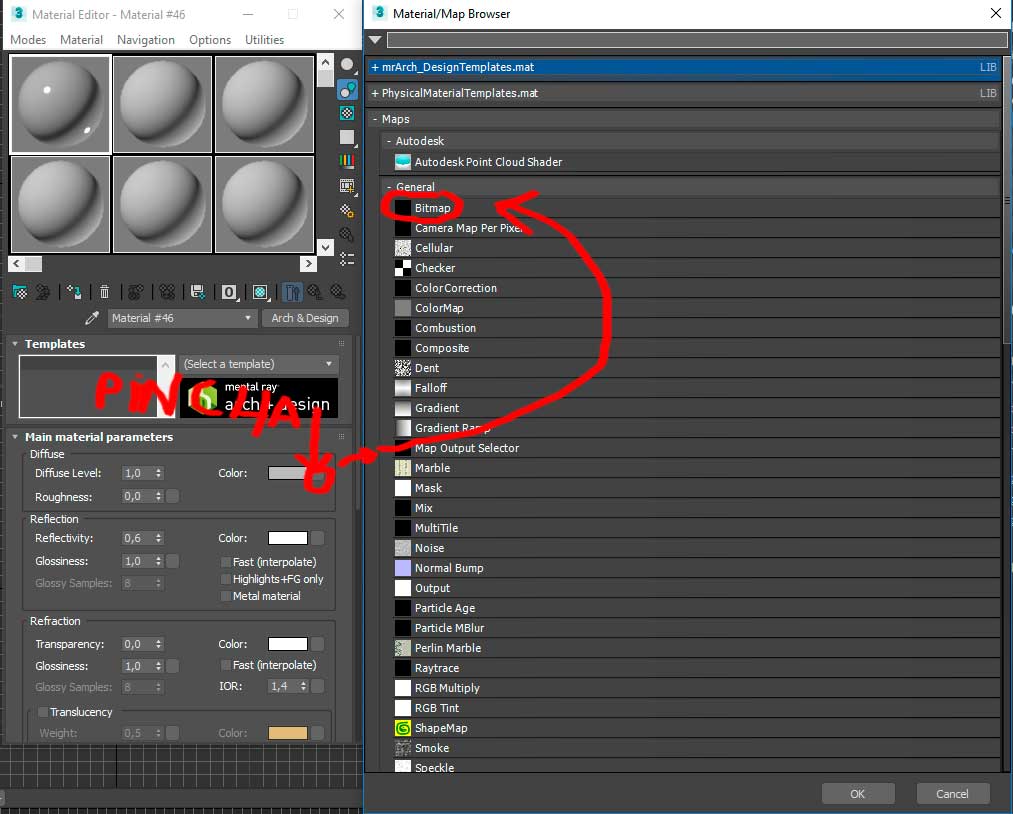This screenshot has width=1013, height=814.
Task: Click the Video Color Check icon
Action: 348,162
